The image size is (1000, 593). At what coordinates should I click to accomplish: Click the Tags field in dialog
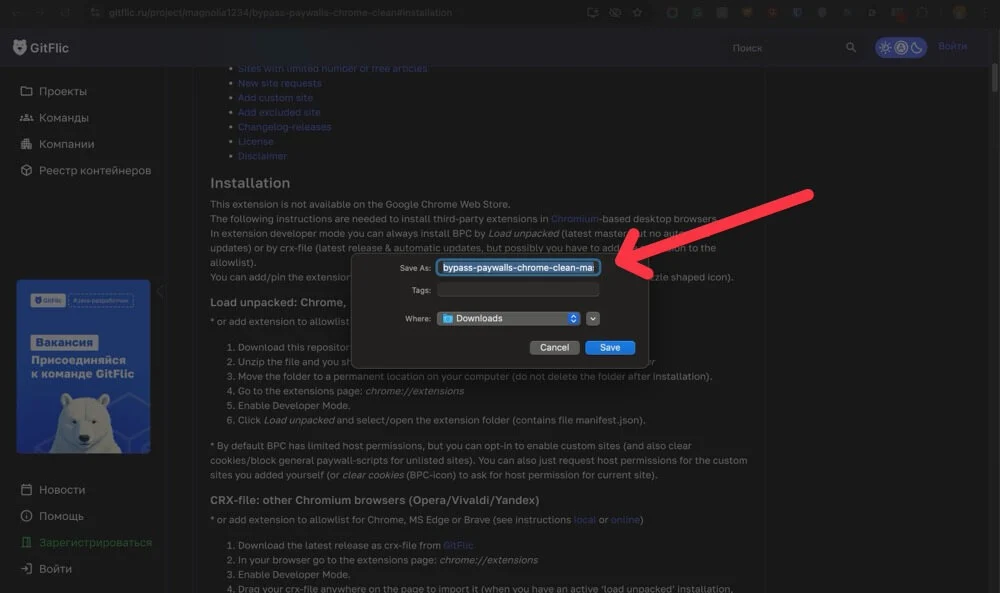pyautogui.click(x=518, y=289)
